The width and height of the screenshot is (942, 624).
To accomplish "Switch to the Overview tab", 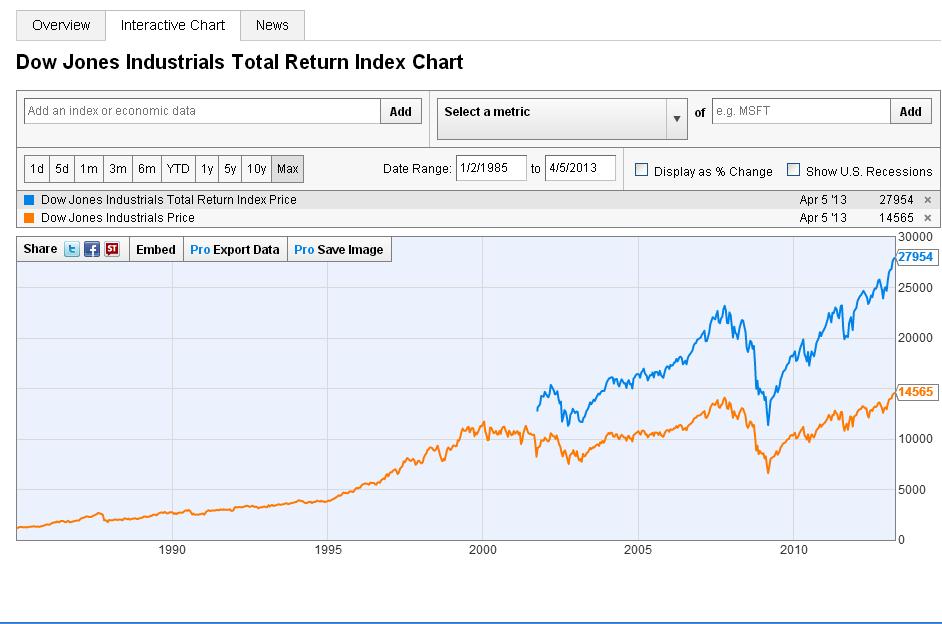I will pyautogui.click(x=61, y=25).
